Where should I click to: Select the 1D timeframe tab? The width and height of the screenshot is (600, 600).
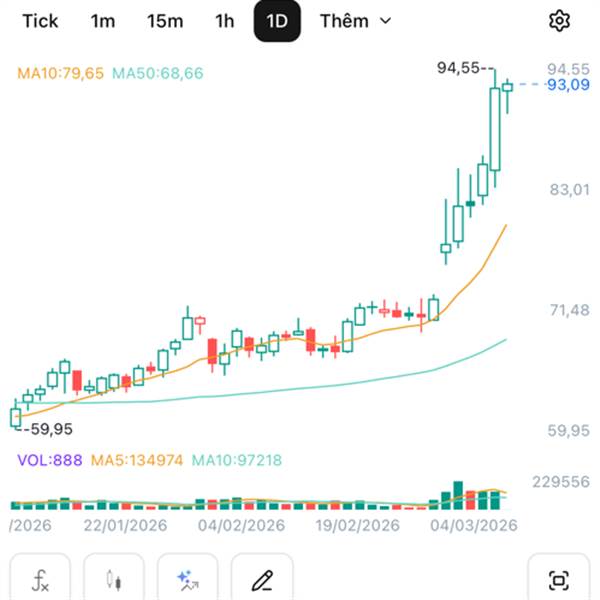coord(277,21)
